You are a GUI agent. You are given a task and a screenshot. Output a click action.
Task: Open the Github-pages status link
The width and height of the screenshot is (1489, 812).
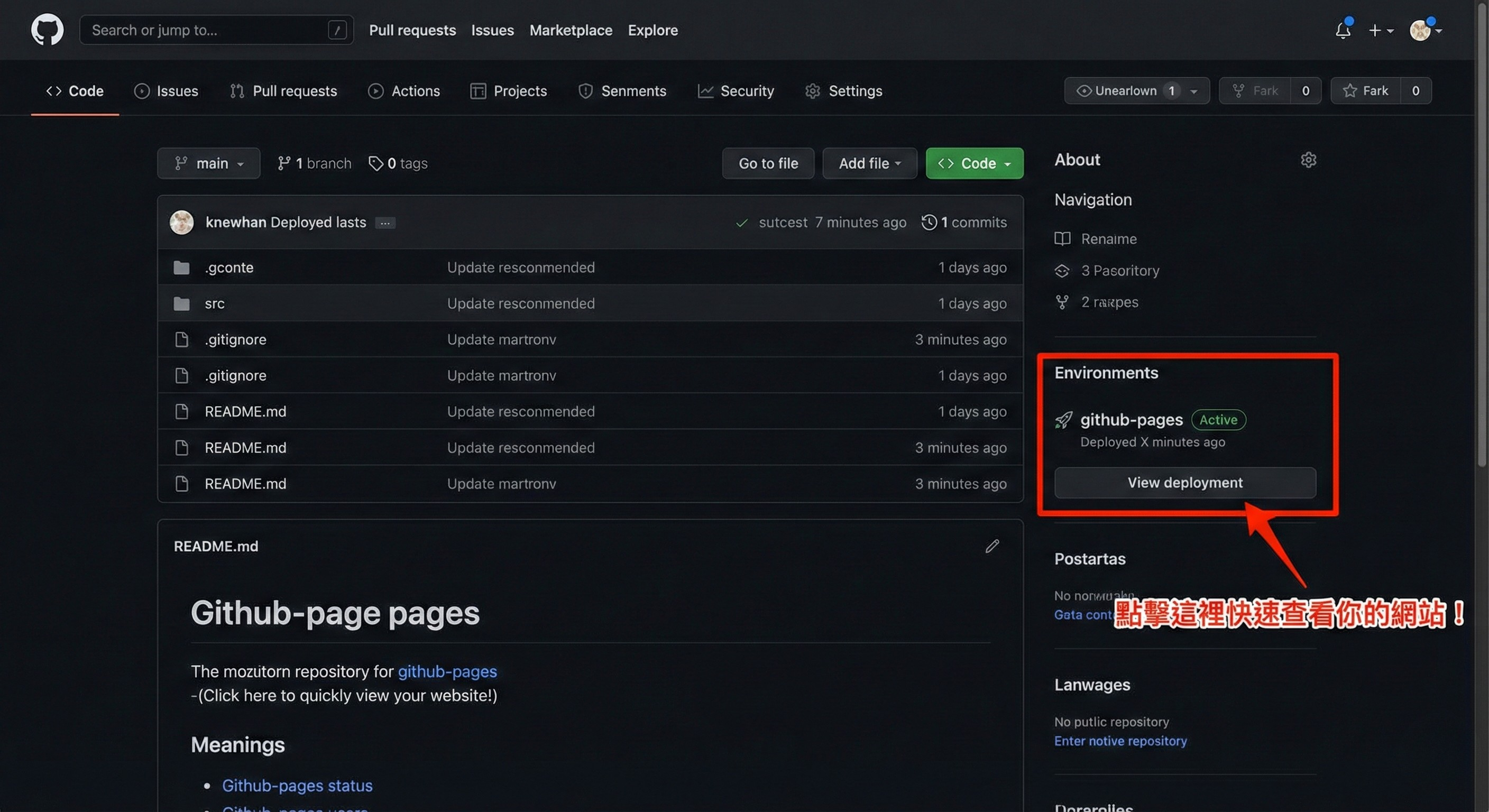[297, 786]
